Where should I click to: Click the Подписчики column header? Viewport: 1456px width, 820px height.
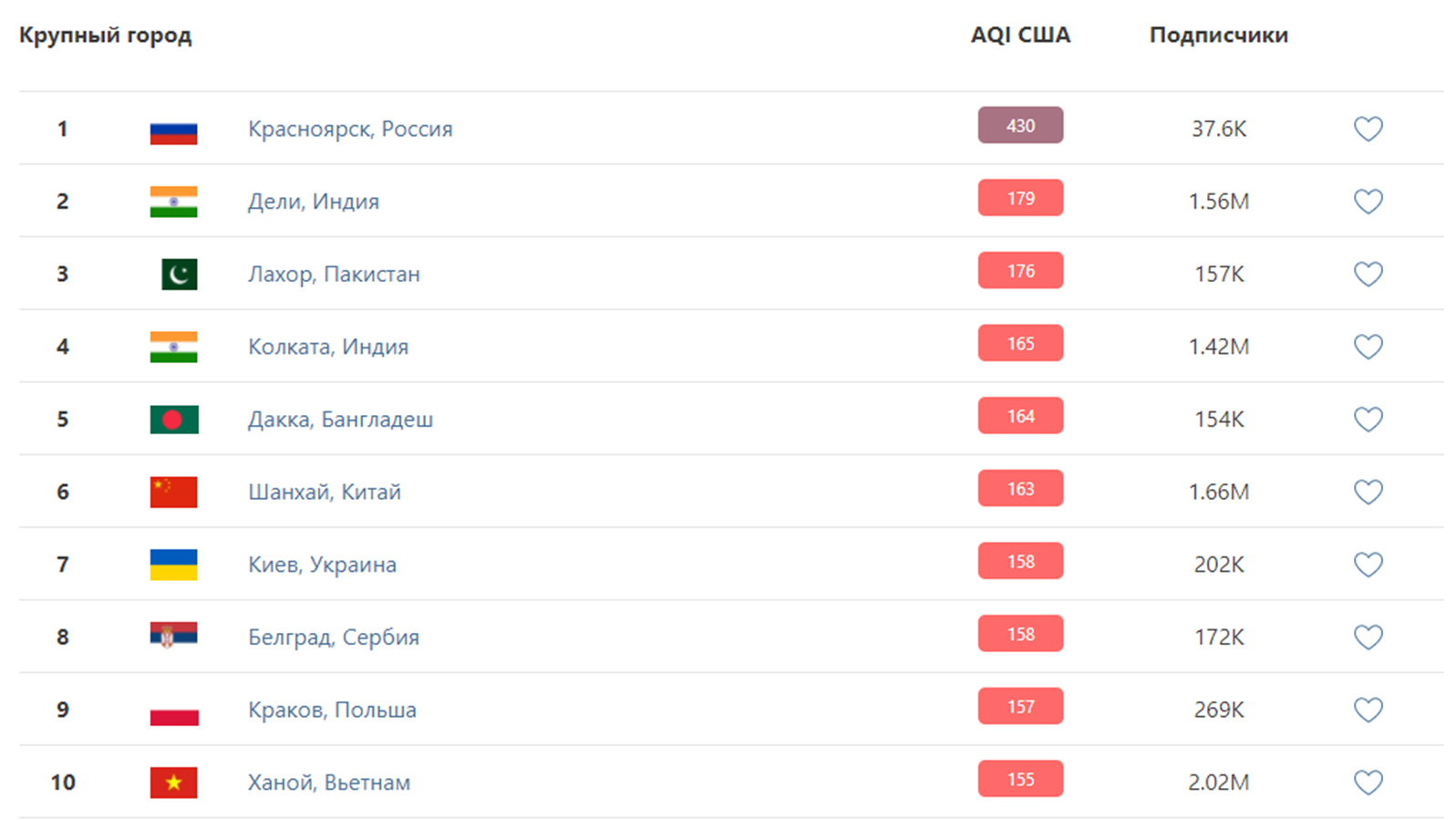coord(1218,36)
